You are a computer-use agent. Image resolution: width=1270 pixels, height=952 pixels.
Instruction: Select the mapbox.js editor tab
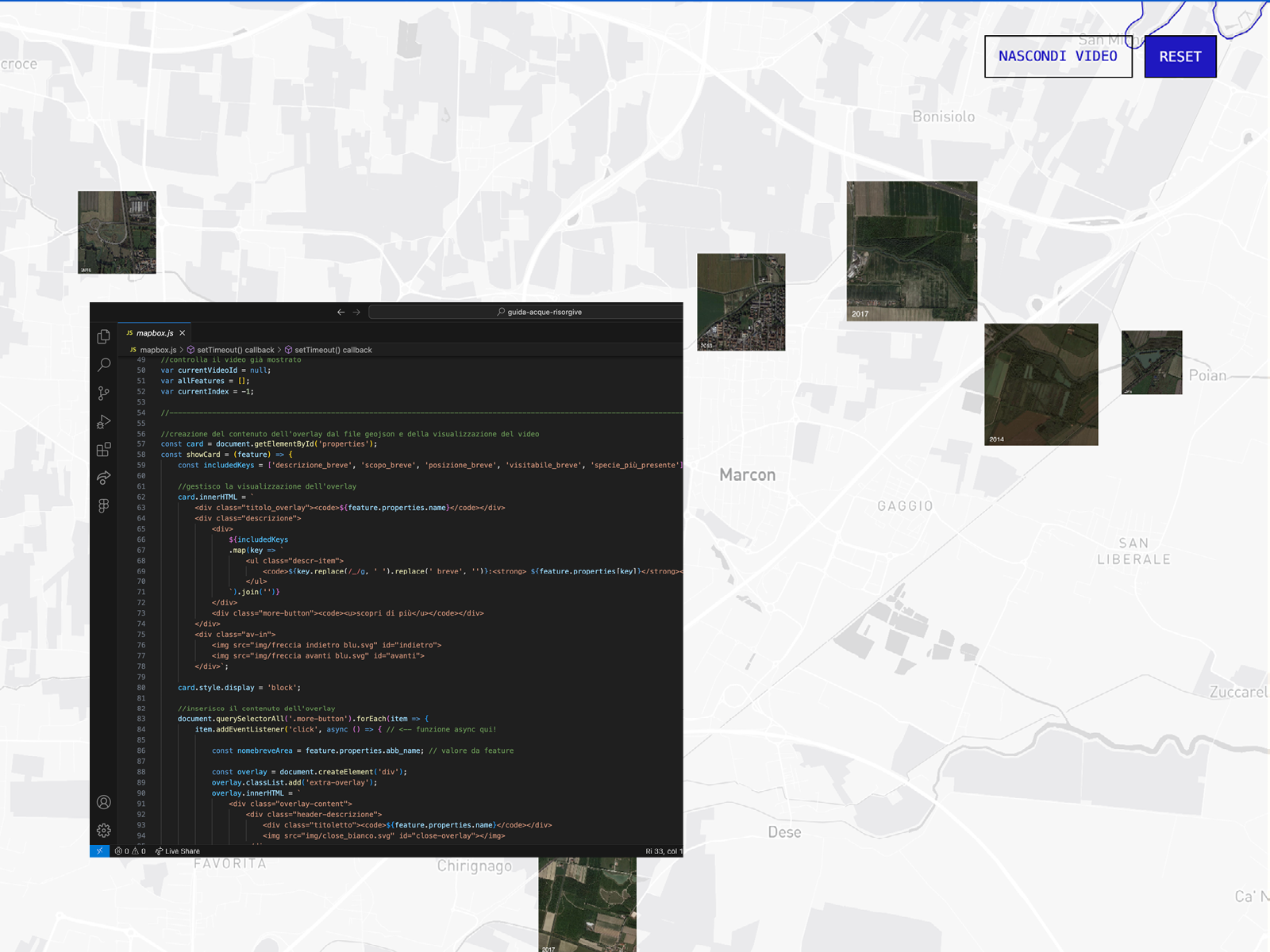(x=156, y=333)
